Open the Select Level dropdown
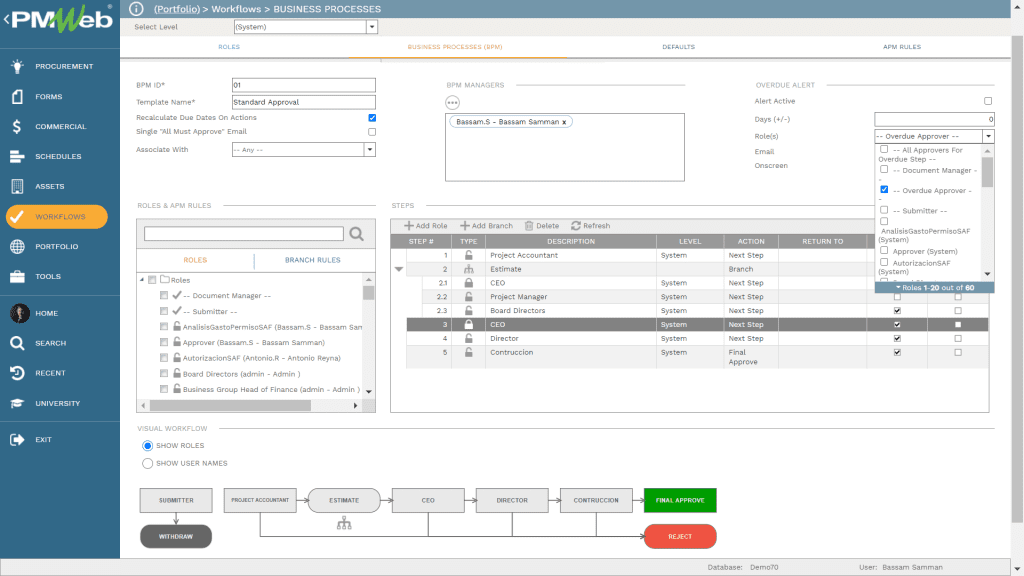The image size is (1024, 576). [372, 27]
